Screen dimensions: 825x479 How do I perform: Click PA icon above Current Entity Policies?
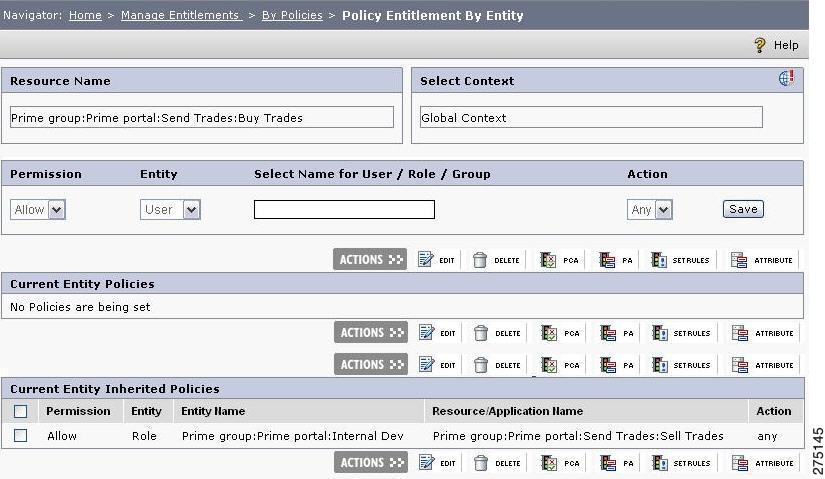607,260
